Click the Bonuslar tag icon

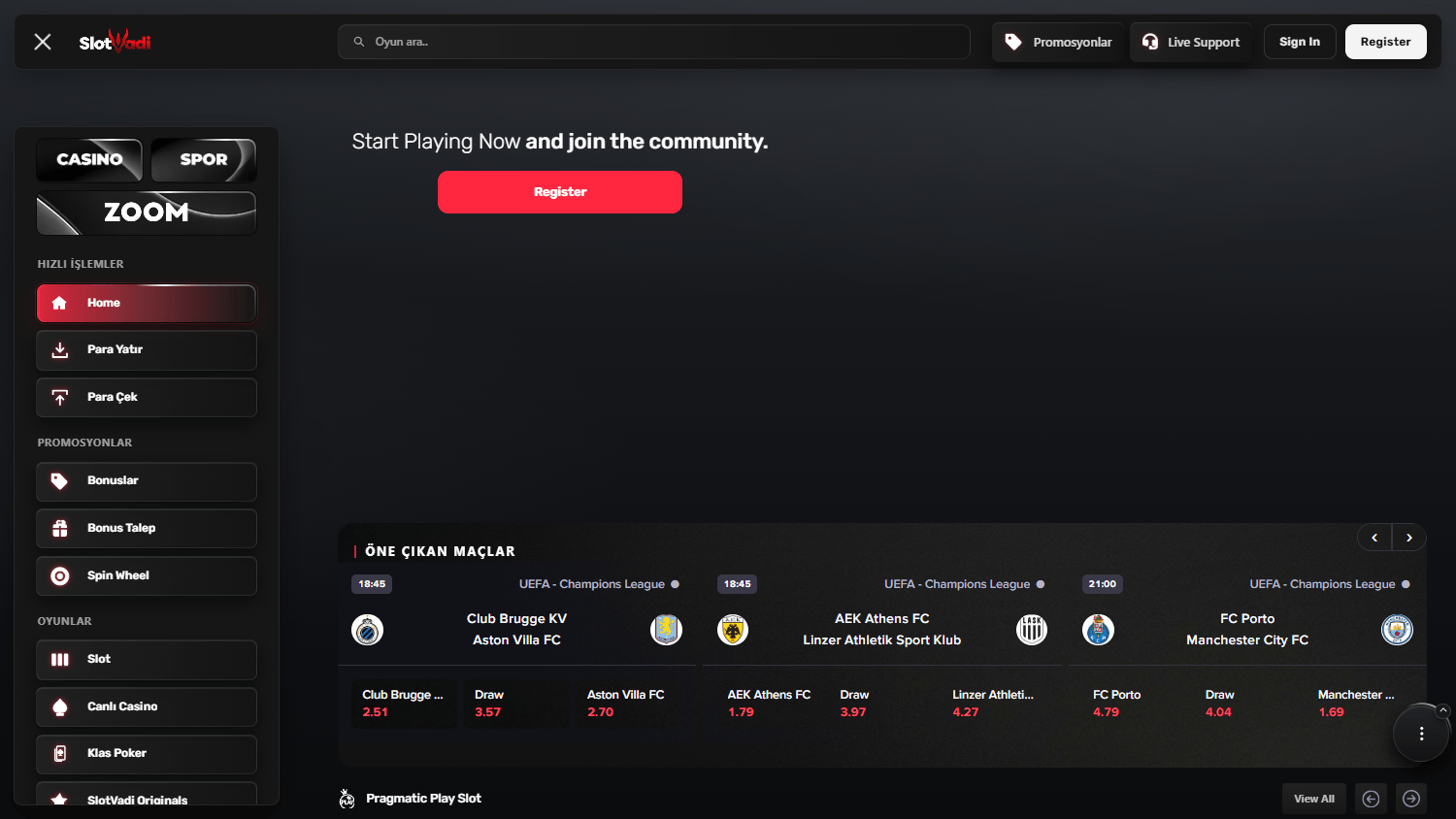[60, 481]
